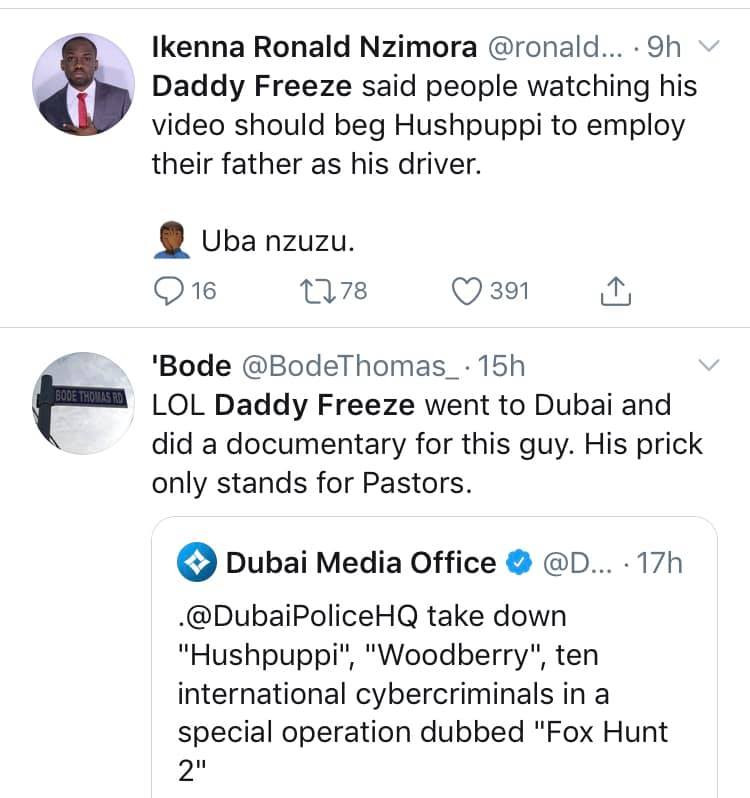Click the facepalm emoji before Uba nzuzu
The width and height of the screenshot is (750, 798).
tap(172, 240)
